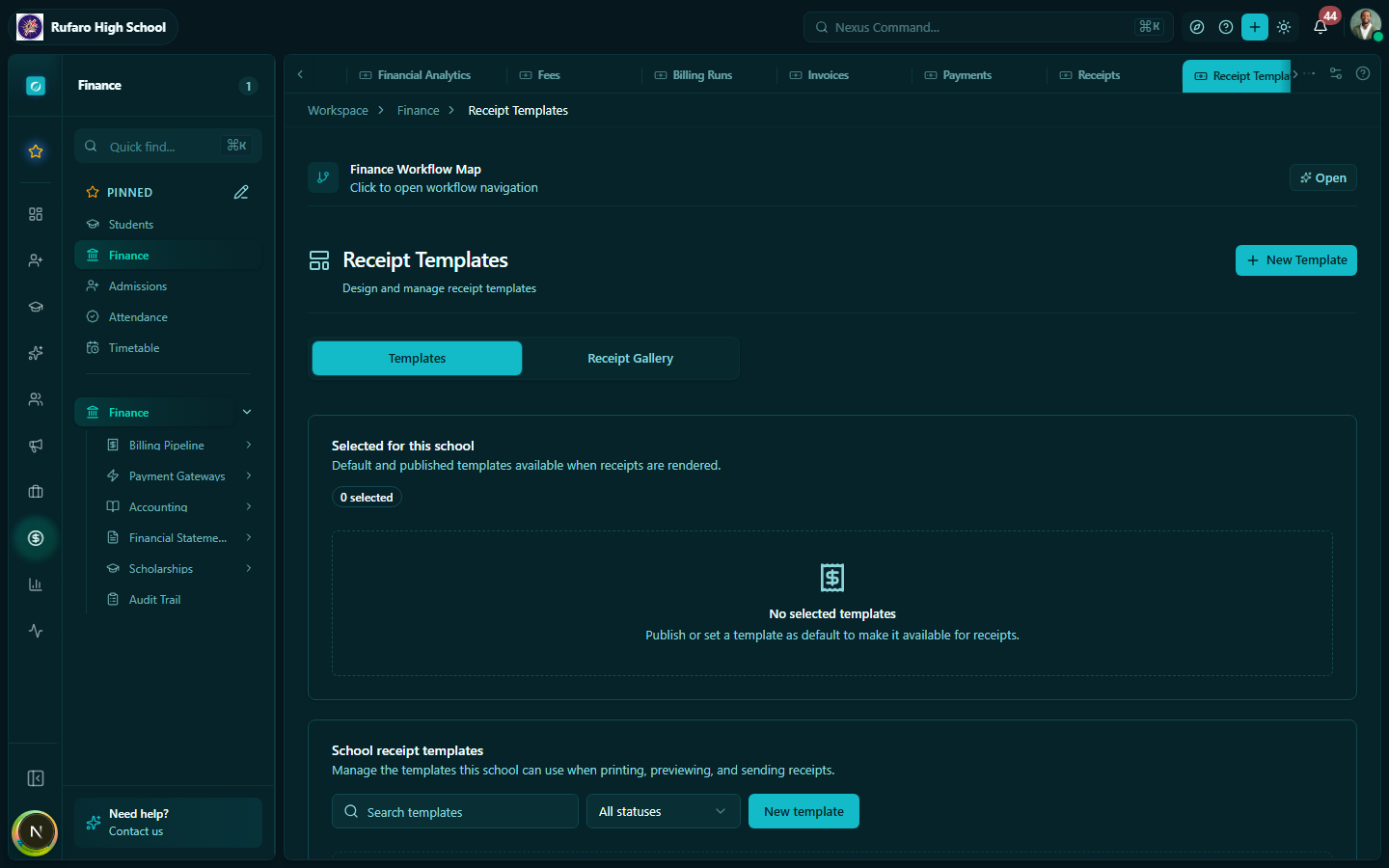Switch to the Billing Runs tab

pyautogui.click(x=694, y=75)
